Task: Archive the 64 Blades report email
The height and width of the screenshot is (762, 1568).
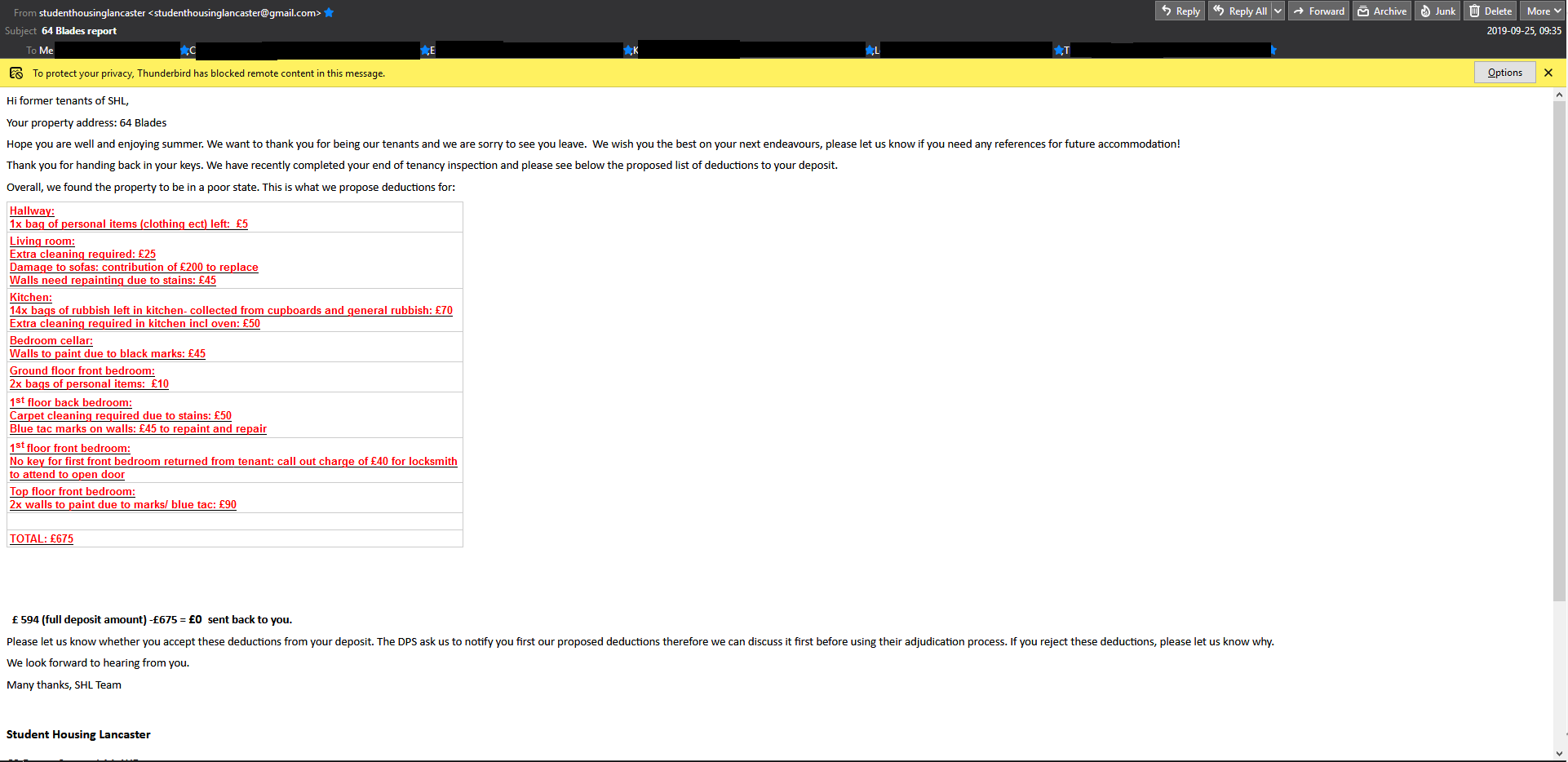Action: point(1382,11)
